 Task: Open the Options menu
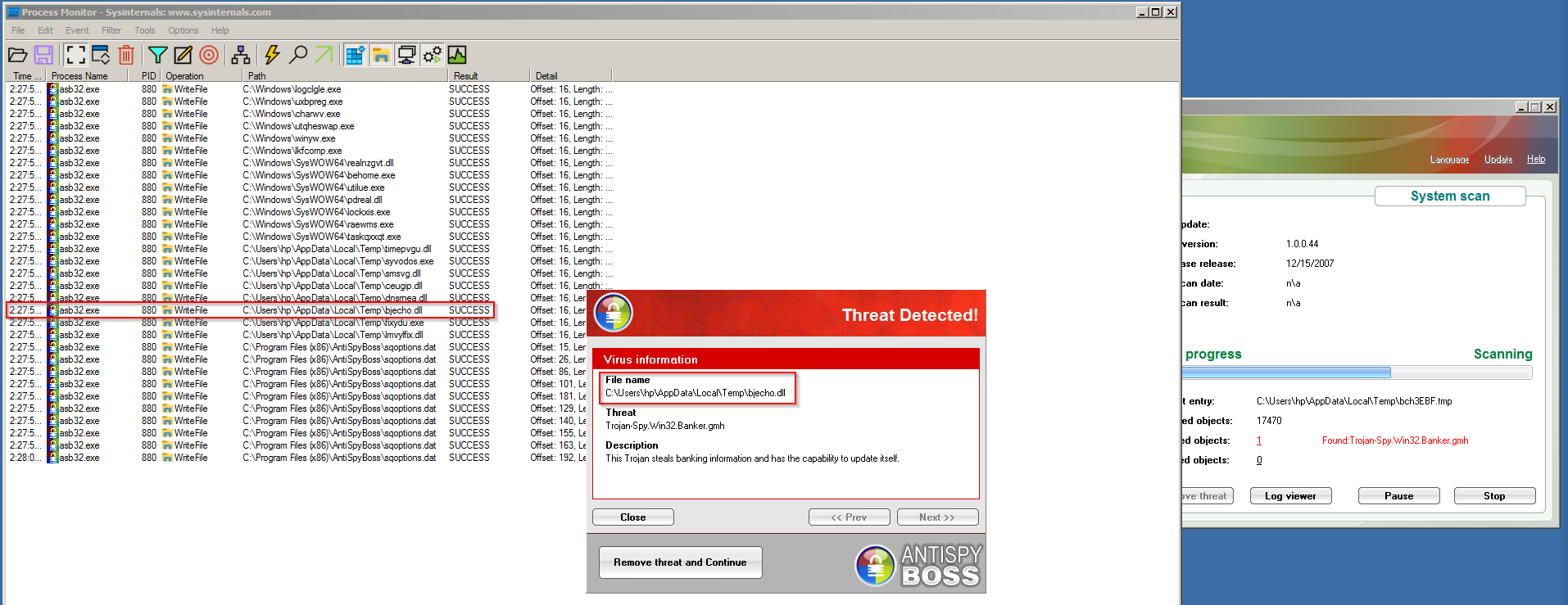click(184, 30)
